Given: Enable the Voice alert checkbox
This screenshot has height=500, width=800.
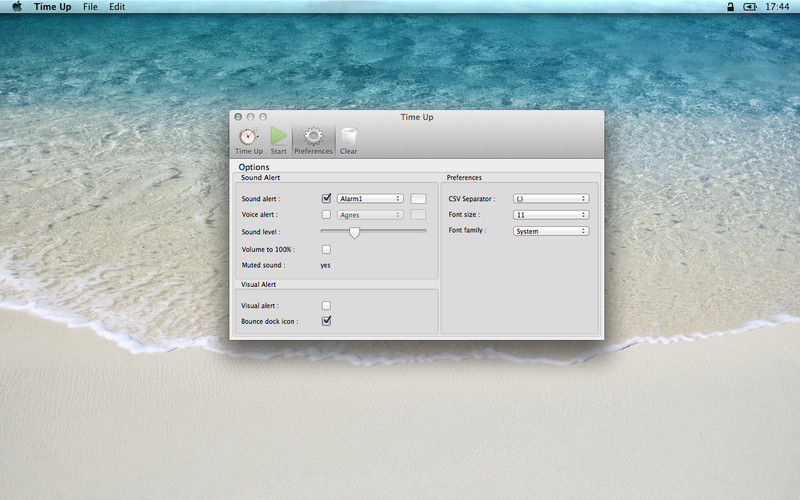Looking at the screenshot, I should 326,214.
